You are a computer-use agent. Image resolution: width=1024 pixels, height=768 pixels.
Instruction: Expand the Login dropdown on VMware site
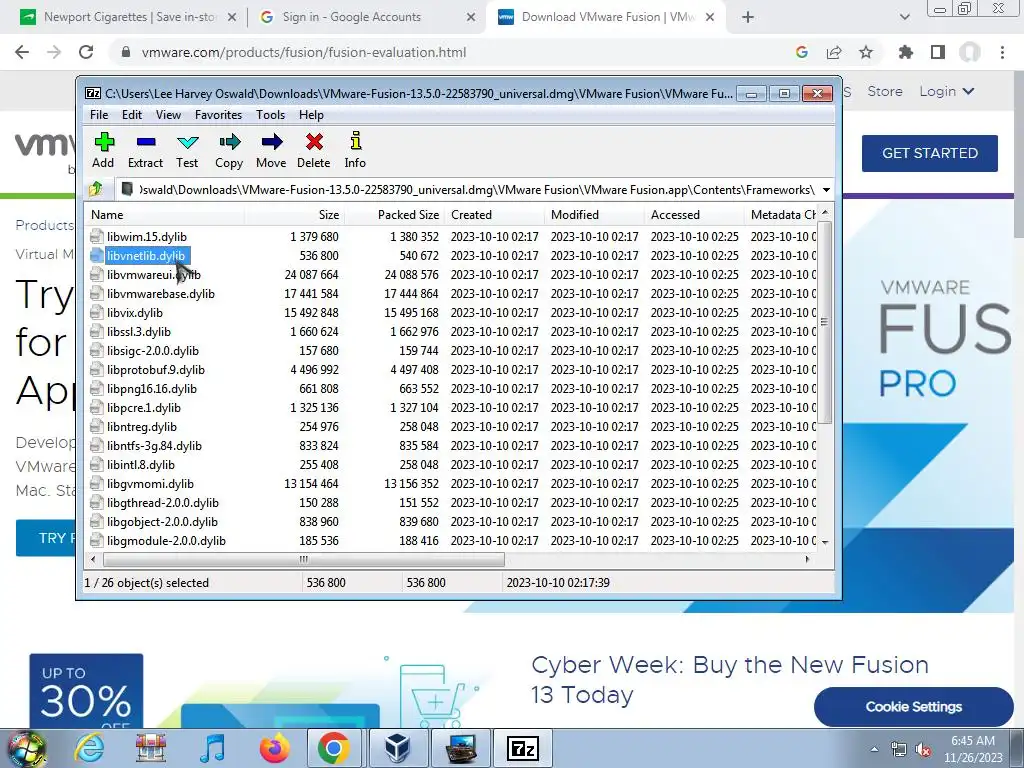click(x=946, y=91)
